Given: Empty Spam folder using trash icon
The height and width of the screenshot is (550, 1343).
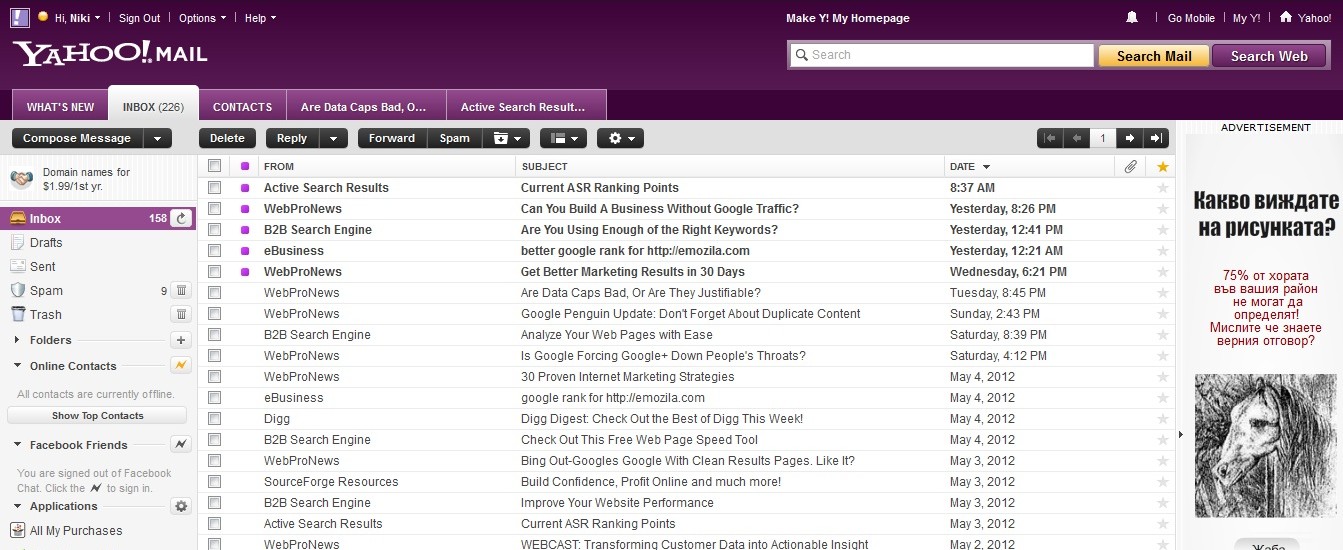Looking at the screenshot, I should point(181,291).
